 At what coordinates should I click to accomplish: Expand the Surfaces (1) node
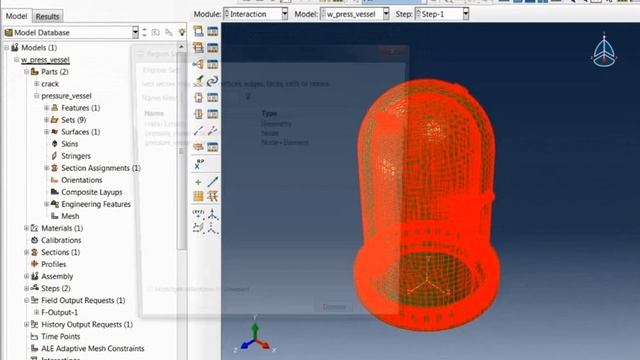pos(47,132)
